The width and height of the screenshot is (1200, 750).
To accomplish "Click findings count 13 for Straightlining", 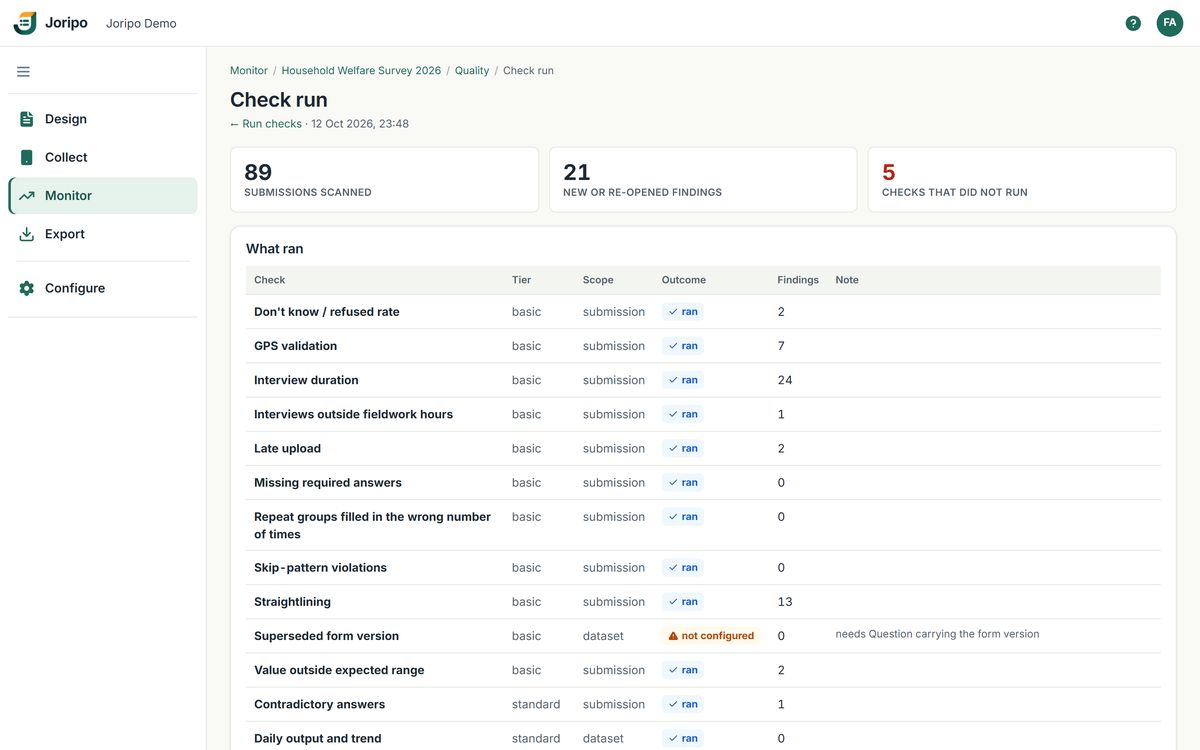I will (x=785, y=601).
